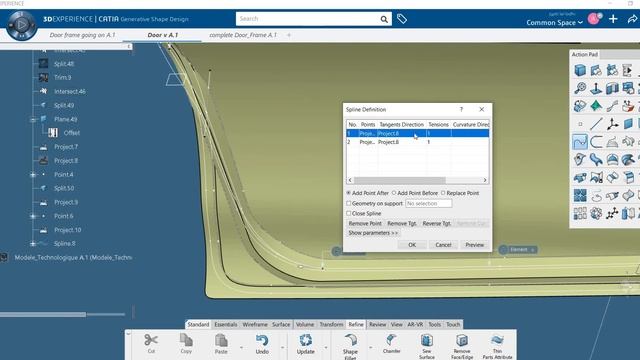Screen dimensions: 640x360
Task: Switch to Review toolbar tab
Action: click(378, 324)
